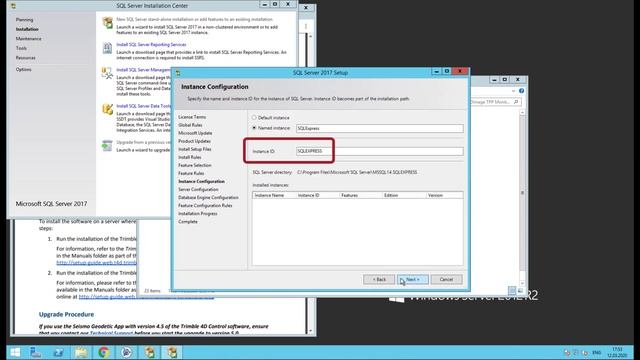Click the Back button in SQL Server Setup
Viewport: 640px width, 360px height.
tap(379, 280)
